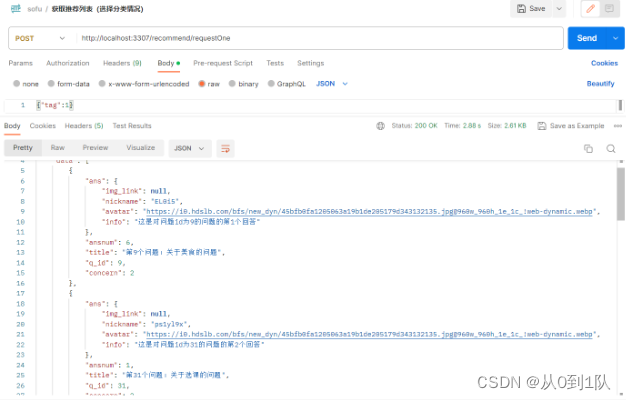Select the x-www-form-urlencoded radio button
The height and width of the screenshot is (400, 626).
102,83
